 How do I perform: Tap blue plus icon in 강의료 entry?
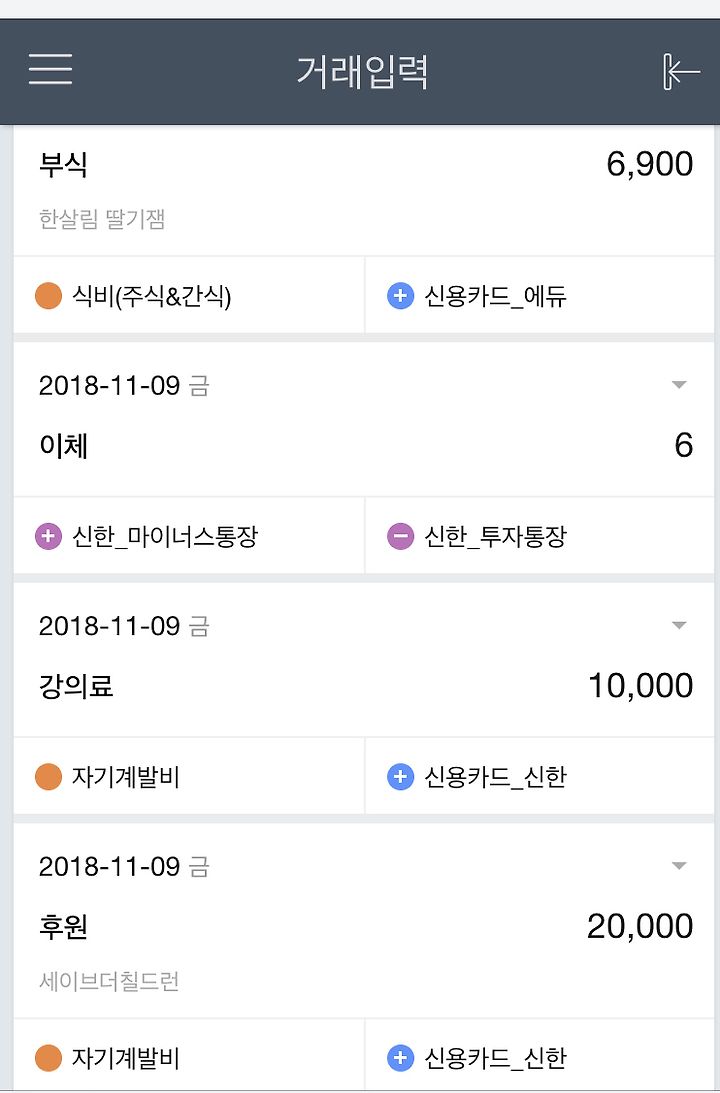[x=401, y=777]
